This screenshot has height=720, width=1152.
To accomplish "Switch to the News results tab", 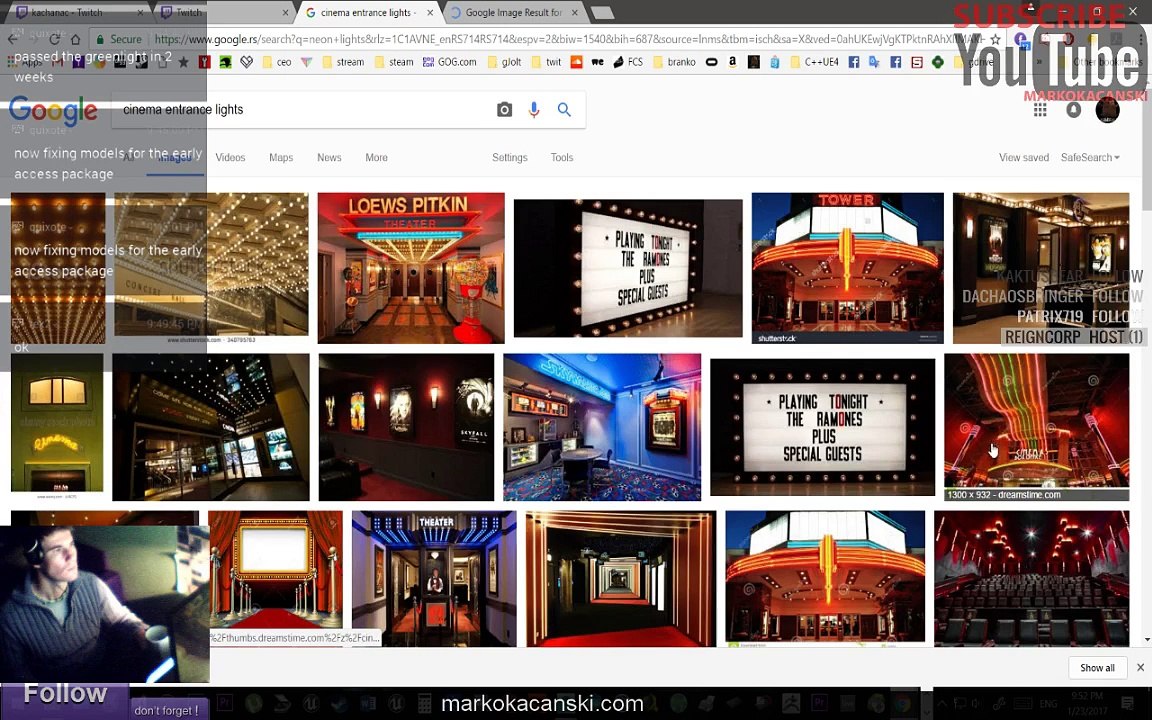I will tap(329, 157).
